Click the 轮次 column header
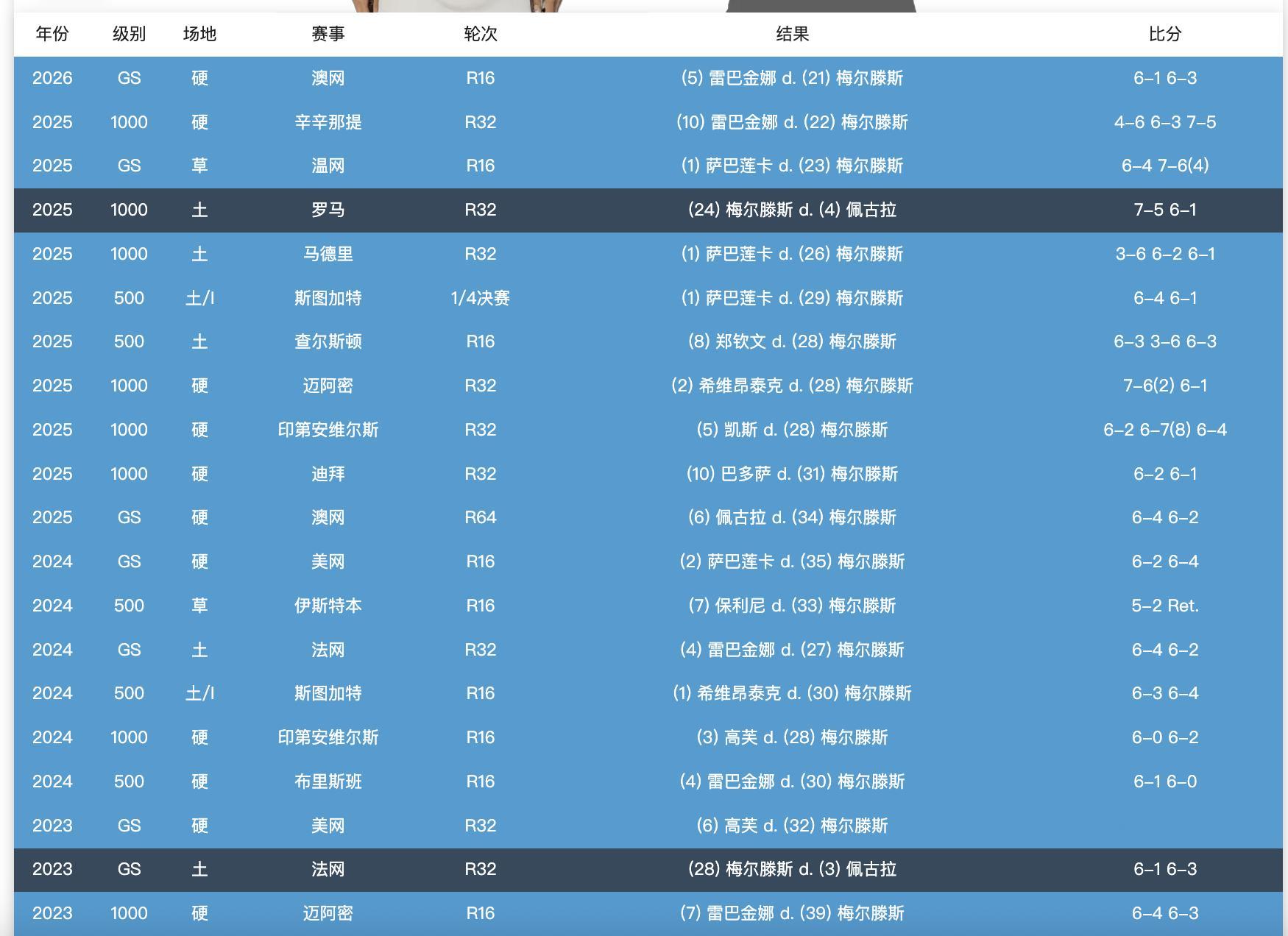 [481, 33]
